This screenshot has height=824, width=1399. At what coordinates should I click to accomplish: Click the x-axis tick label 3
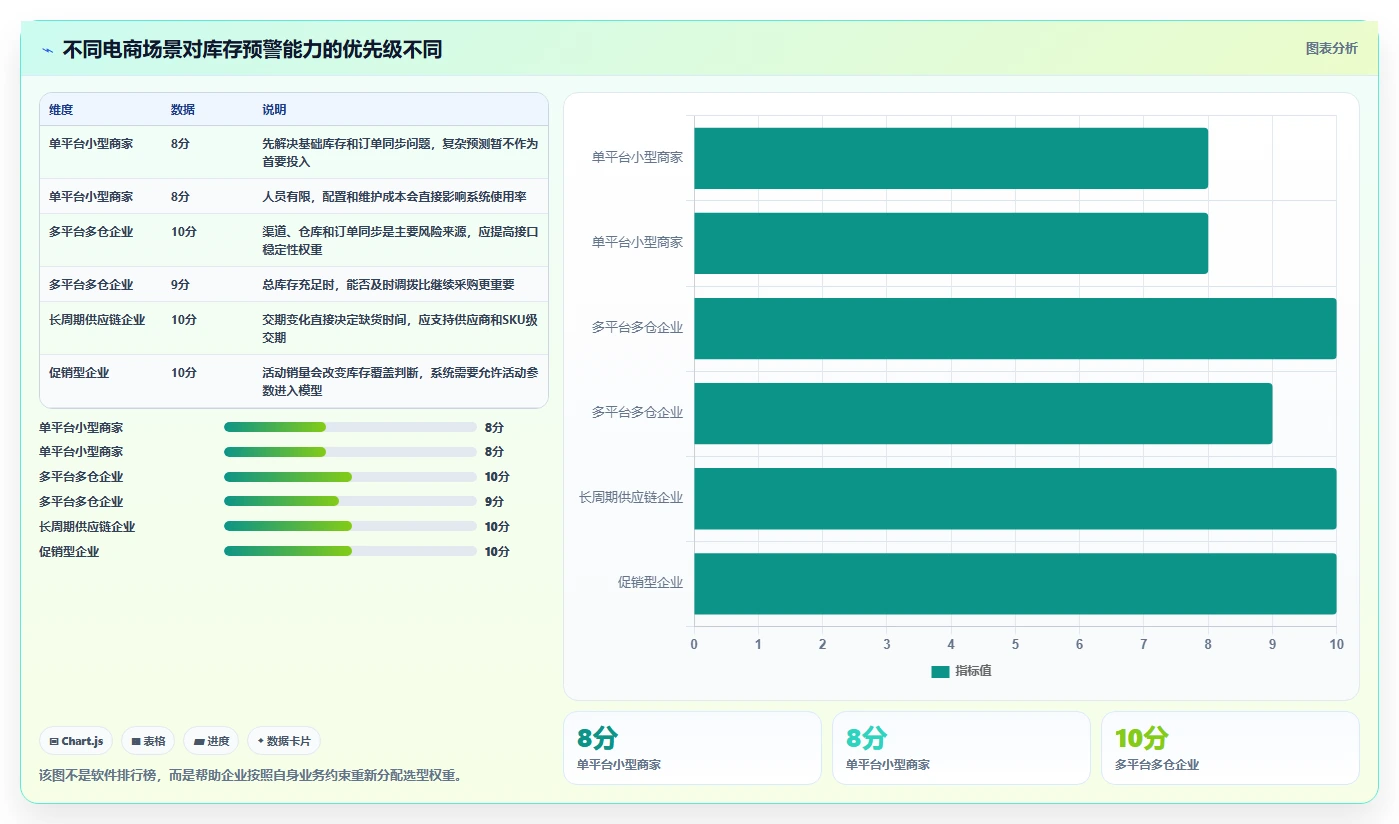click(x=887, y=644)
